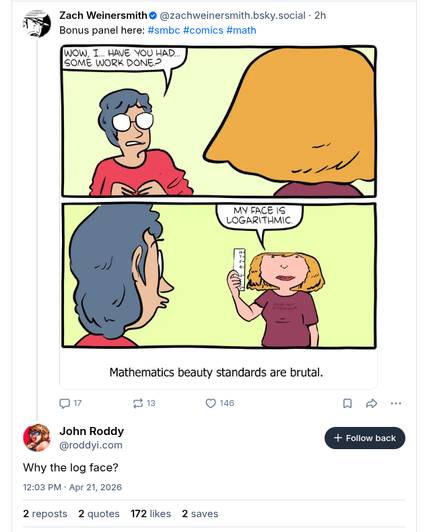Open Zach Weinersmith's avatar picture
The height and width of the screenshot is (532, 433).
click(37, 23)
